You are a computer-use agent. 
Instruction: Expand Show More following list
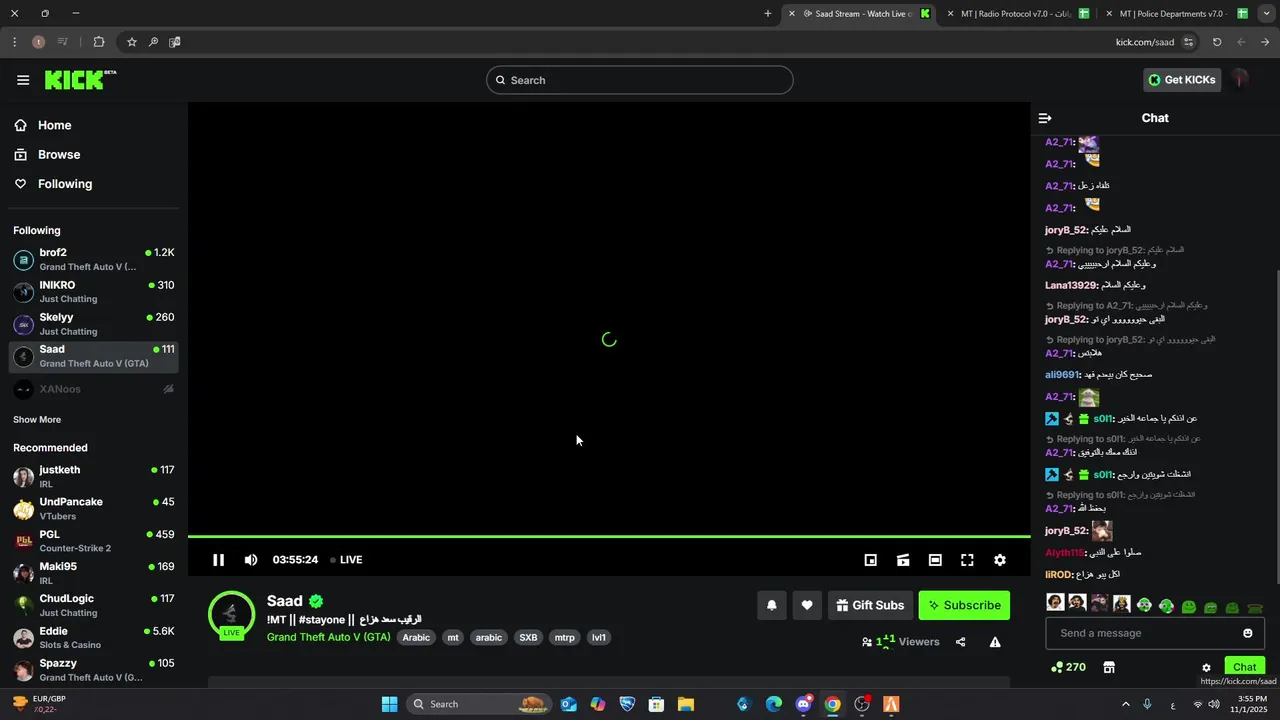pyautogui.click(x=37, y=420)
